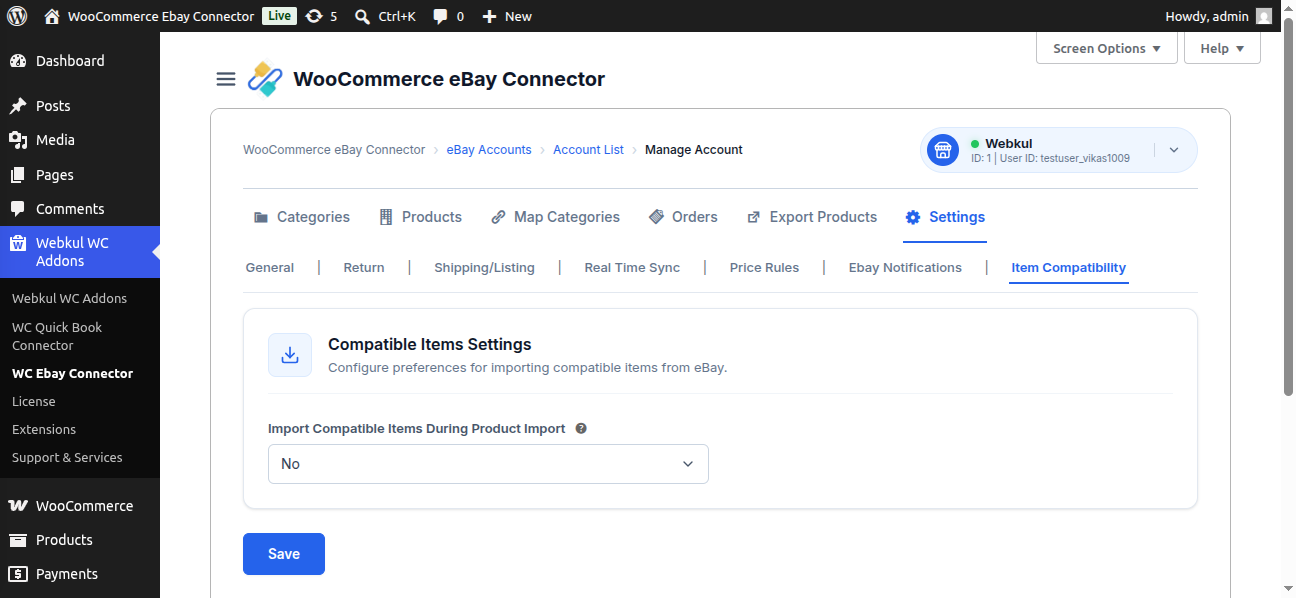Screen dimensions: 1296x598
Task: Click the Categories folder icon in tabs
Action: pos(261,217)
